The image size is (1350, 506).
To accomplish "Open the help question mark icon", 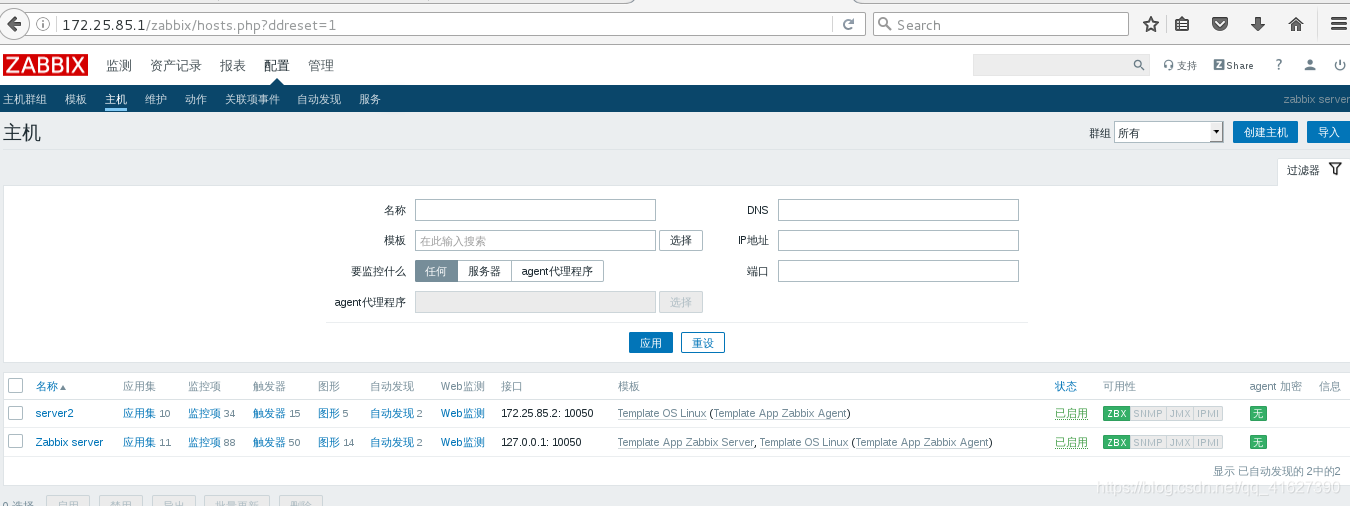I will (1278, 65).
